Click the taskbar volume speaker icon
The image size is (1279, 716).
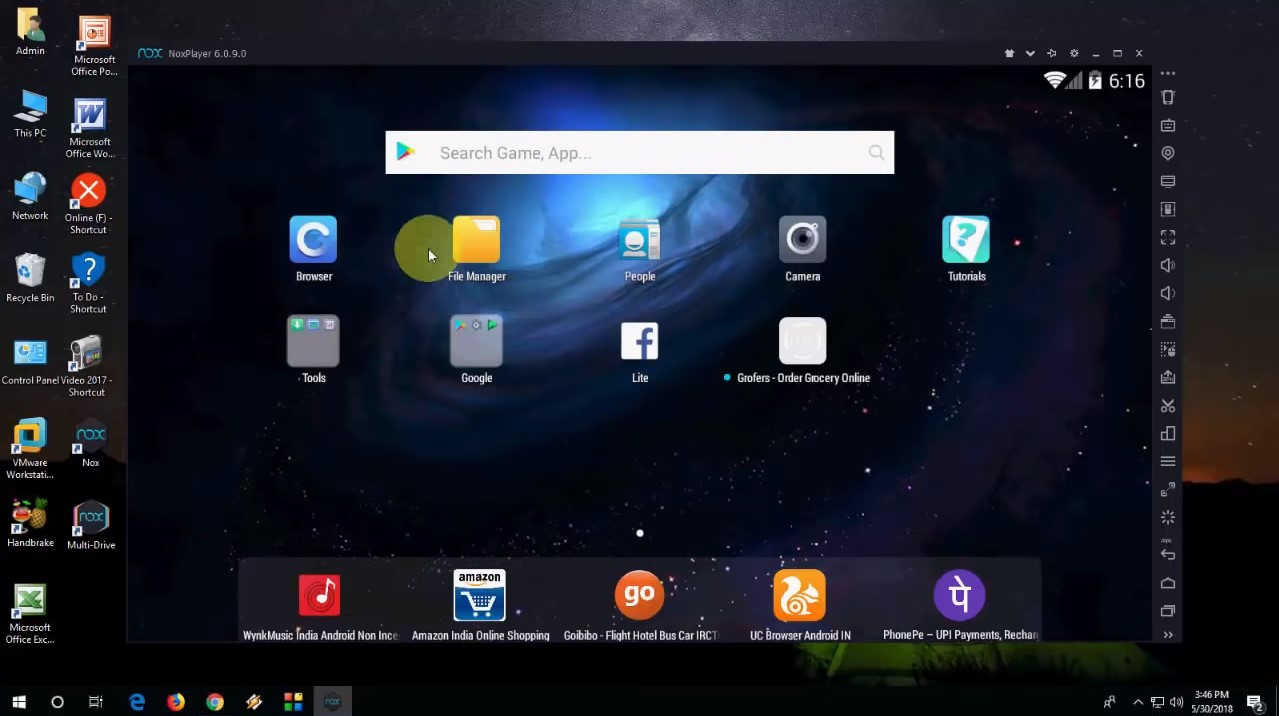coord(1176,702)
